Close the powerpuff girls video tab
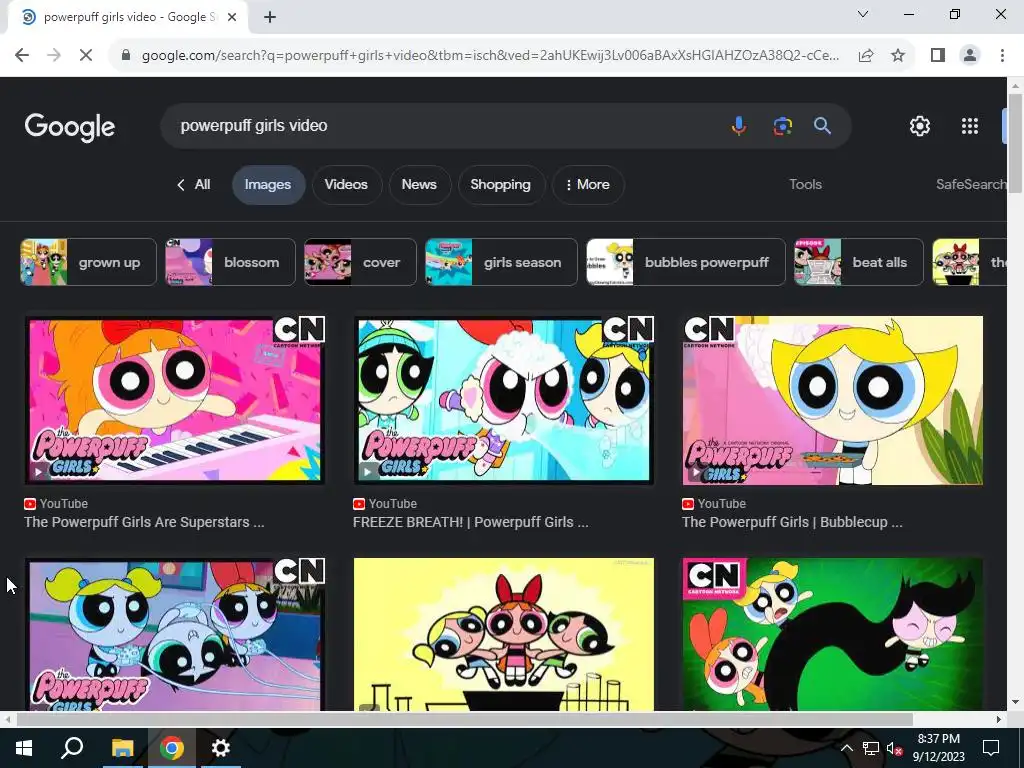The width and height of the screenshot is (1024, 768). (232, 17)
